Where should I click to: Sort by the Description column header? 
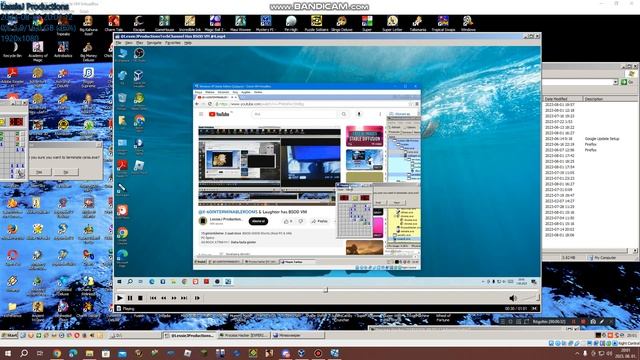[x=610, y=99]
